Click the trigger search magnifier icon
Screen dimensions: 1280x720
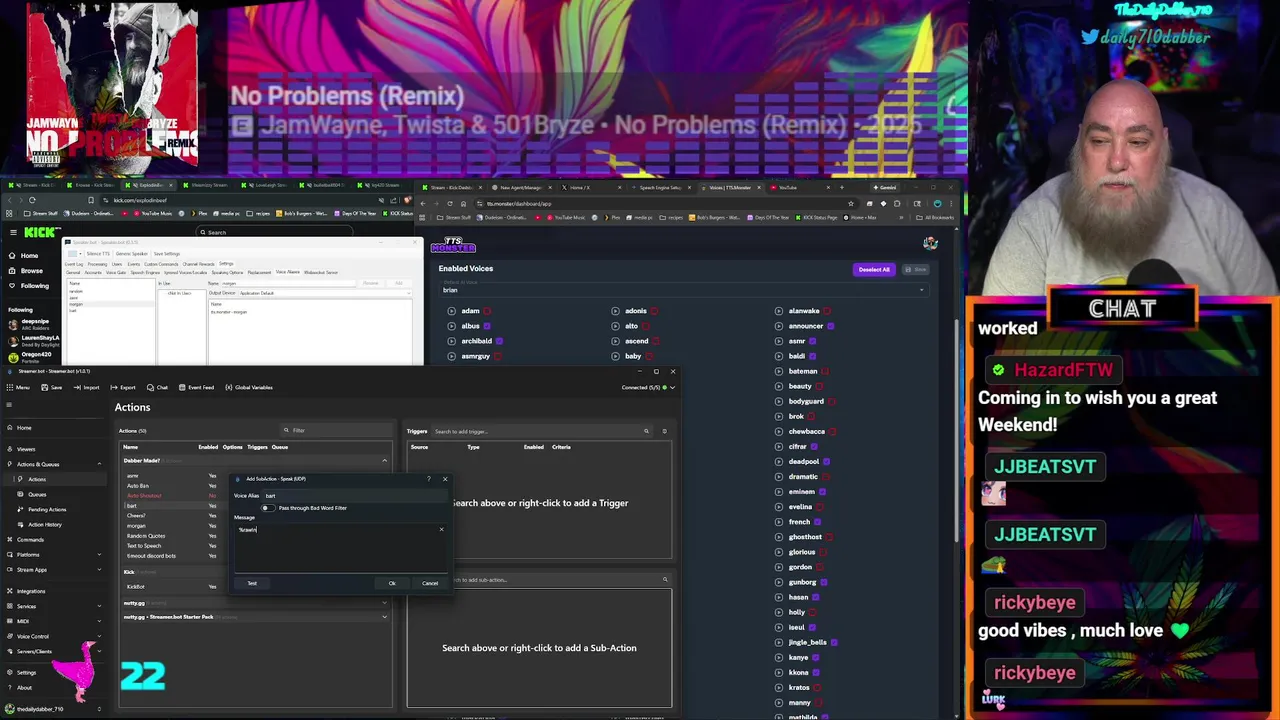tap(646, 431)
